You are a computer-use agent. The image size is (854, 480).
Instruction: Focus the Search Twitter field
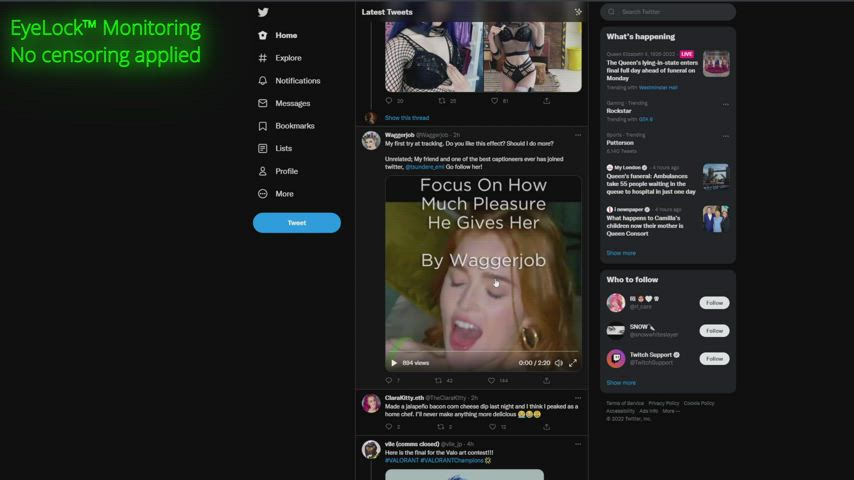tap(668, 11)
